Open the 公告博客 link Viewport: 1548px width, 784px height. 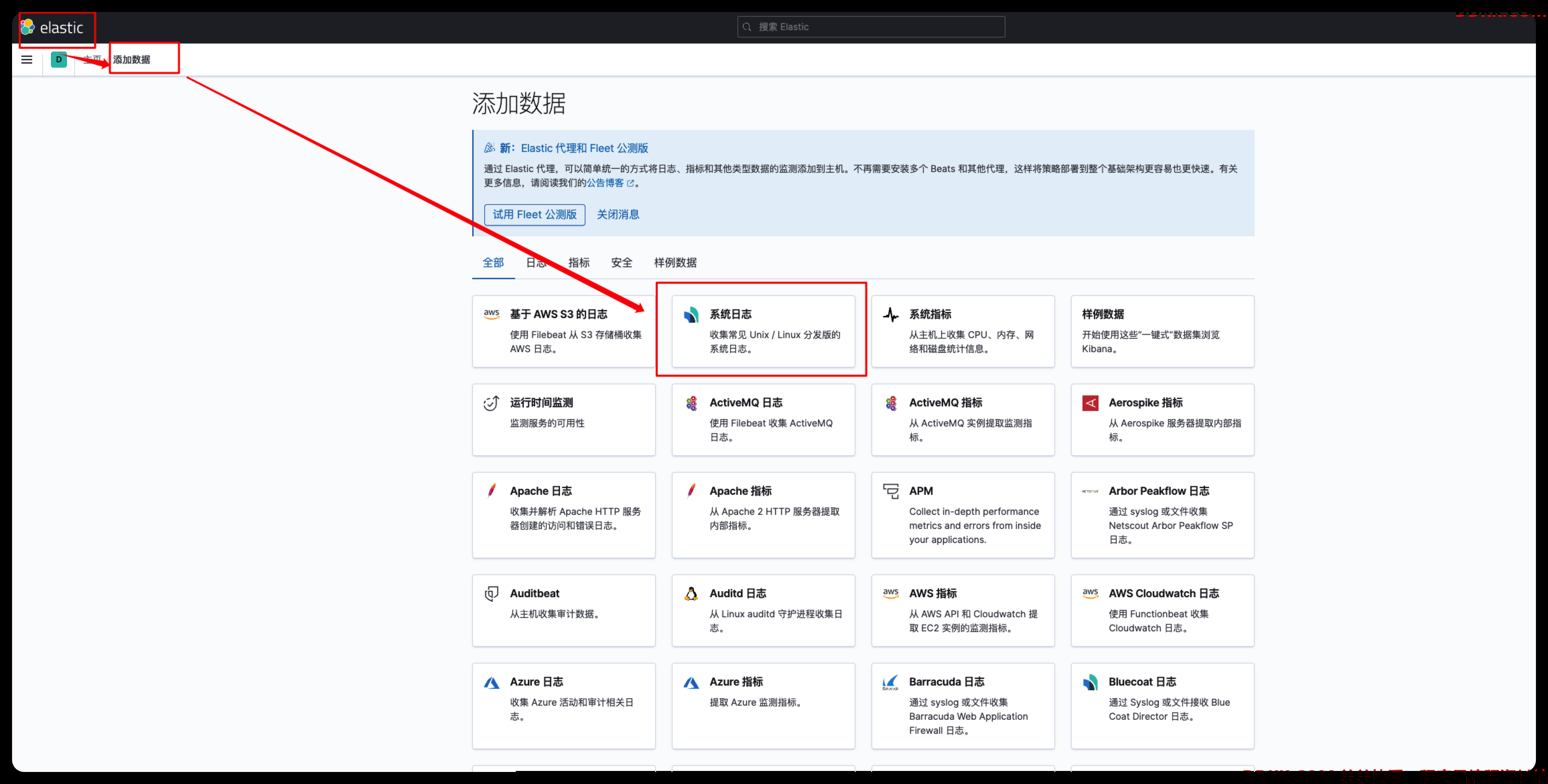click(605, 183)
